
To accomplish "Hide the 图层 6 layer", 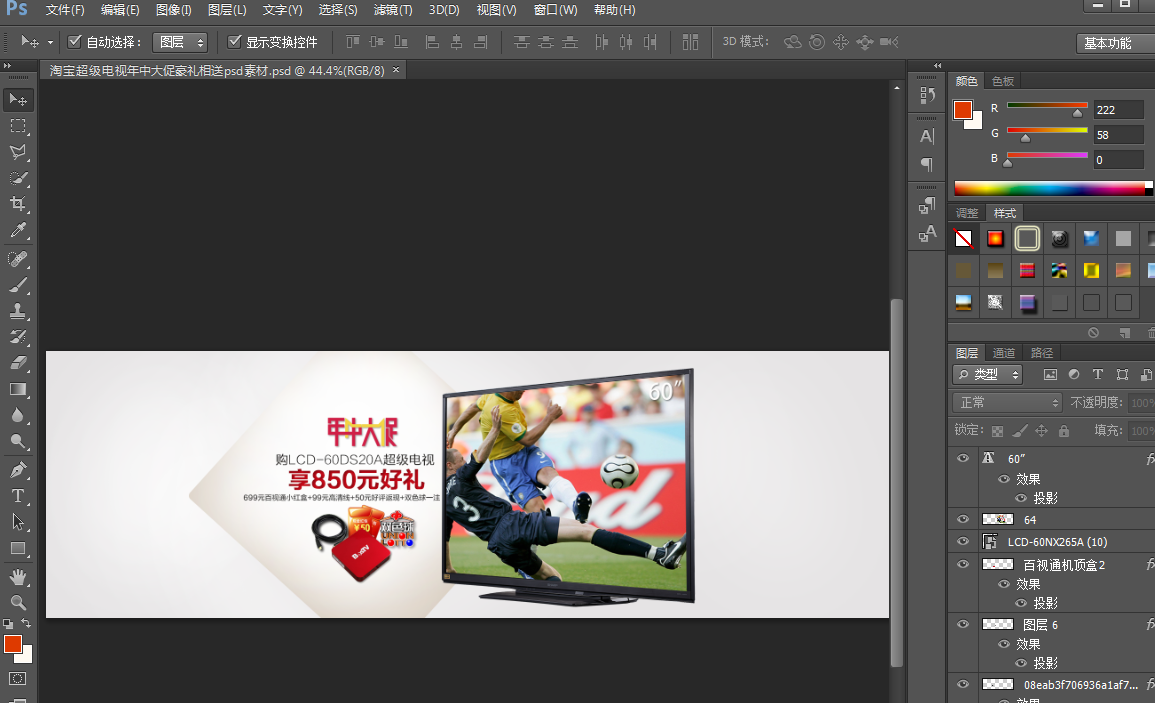I will pyautogui.click(x=962, y=624).
